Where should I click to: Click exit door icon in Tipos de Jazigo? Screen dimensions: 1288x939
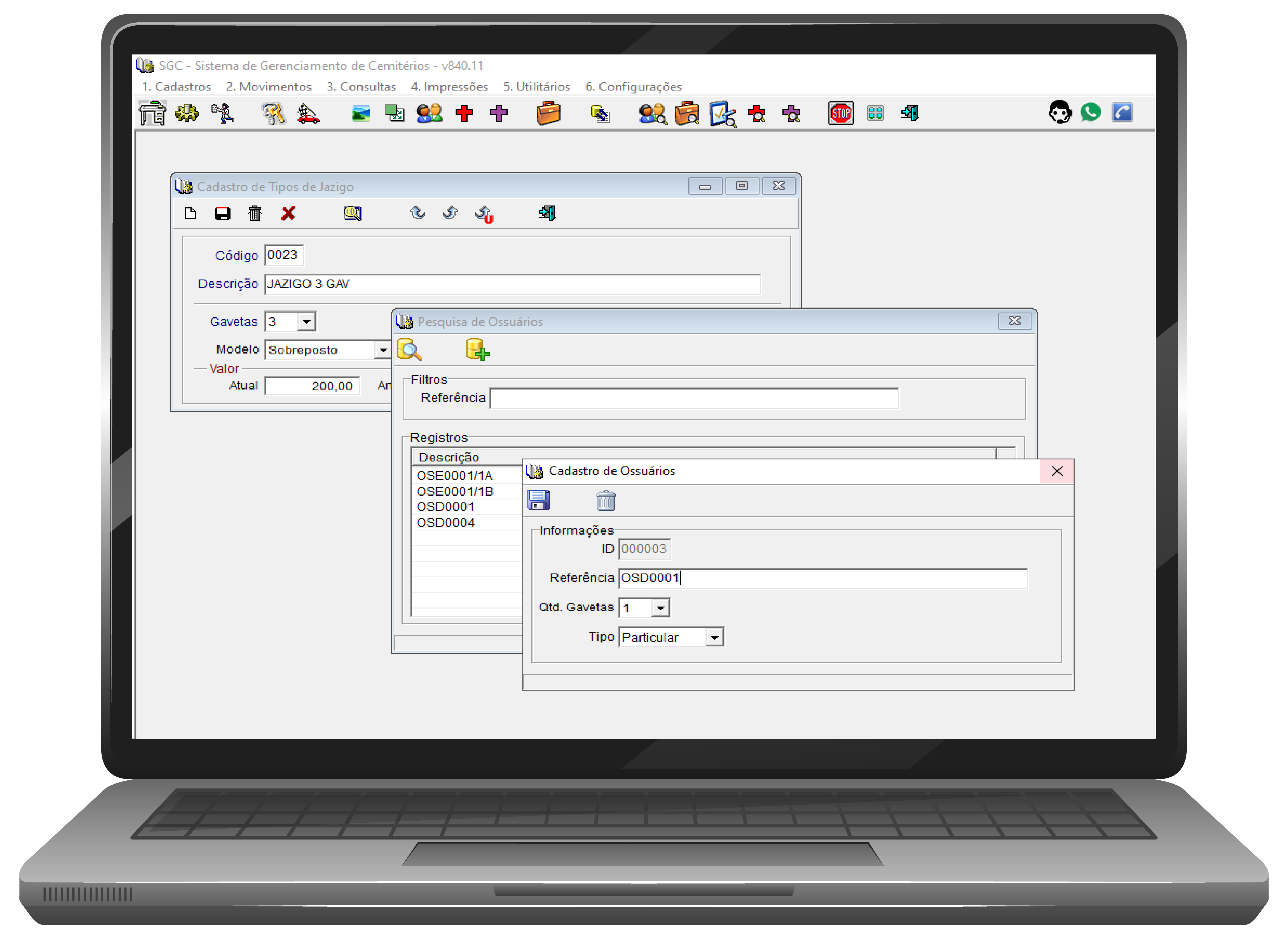click(547, 213)
